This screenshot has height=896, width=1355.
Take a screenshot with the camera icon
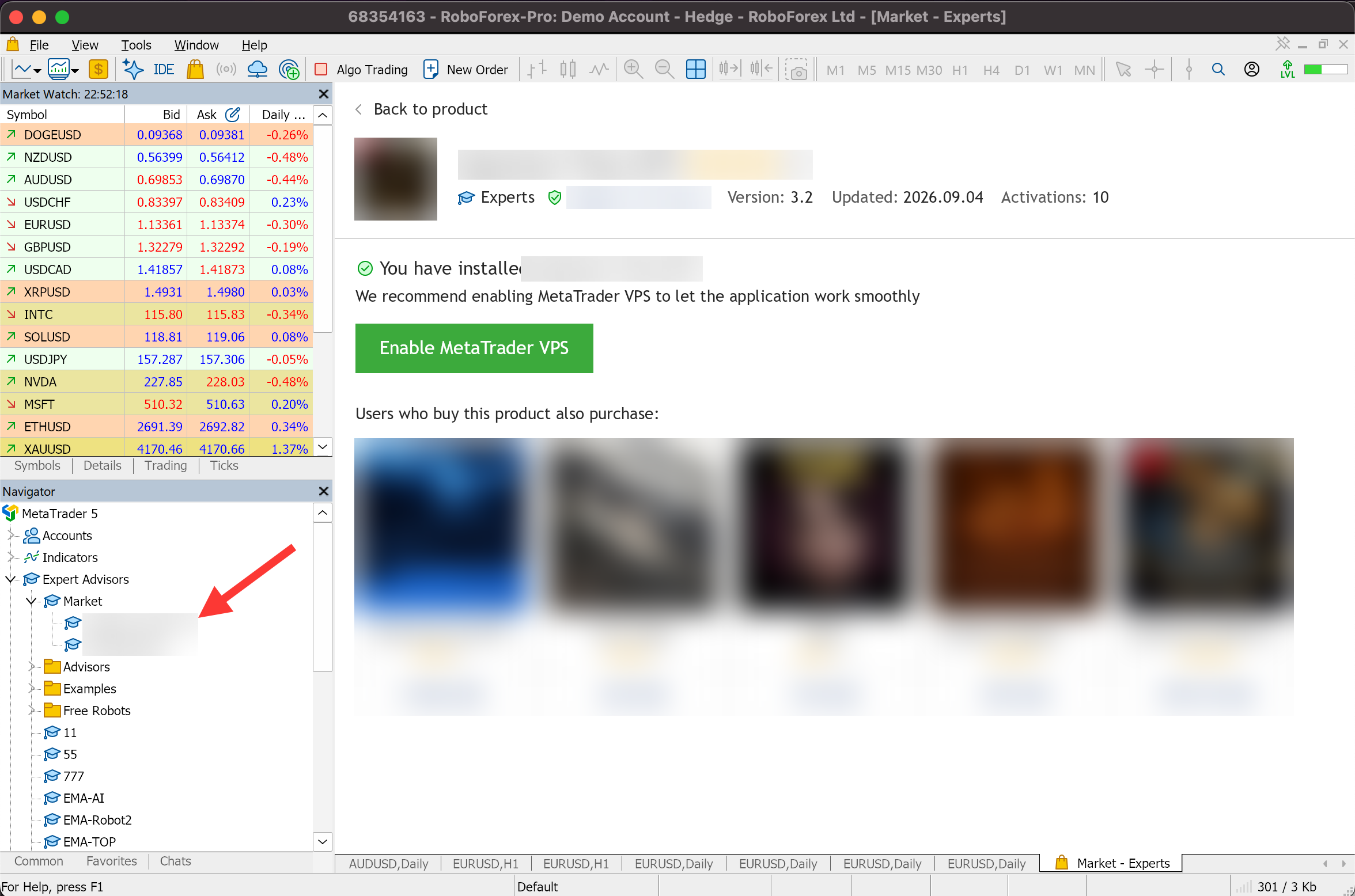coord(796,70)
